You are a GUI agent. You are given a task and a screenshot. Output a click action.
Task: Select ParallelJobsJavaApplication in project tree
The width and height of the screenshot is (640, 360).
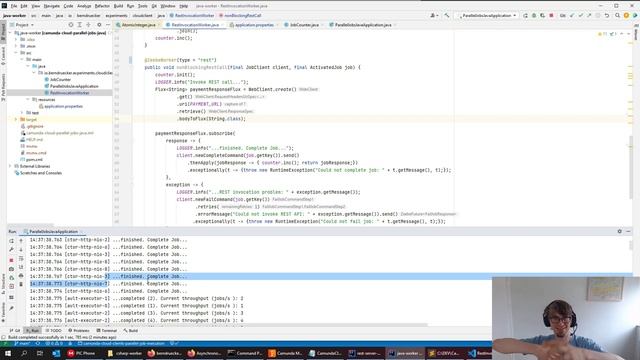coord(74,86)
